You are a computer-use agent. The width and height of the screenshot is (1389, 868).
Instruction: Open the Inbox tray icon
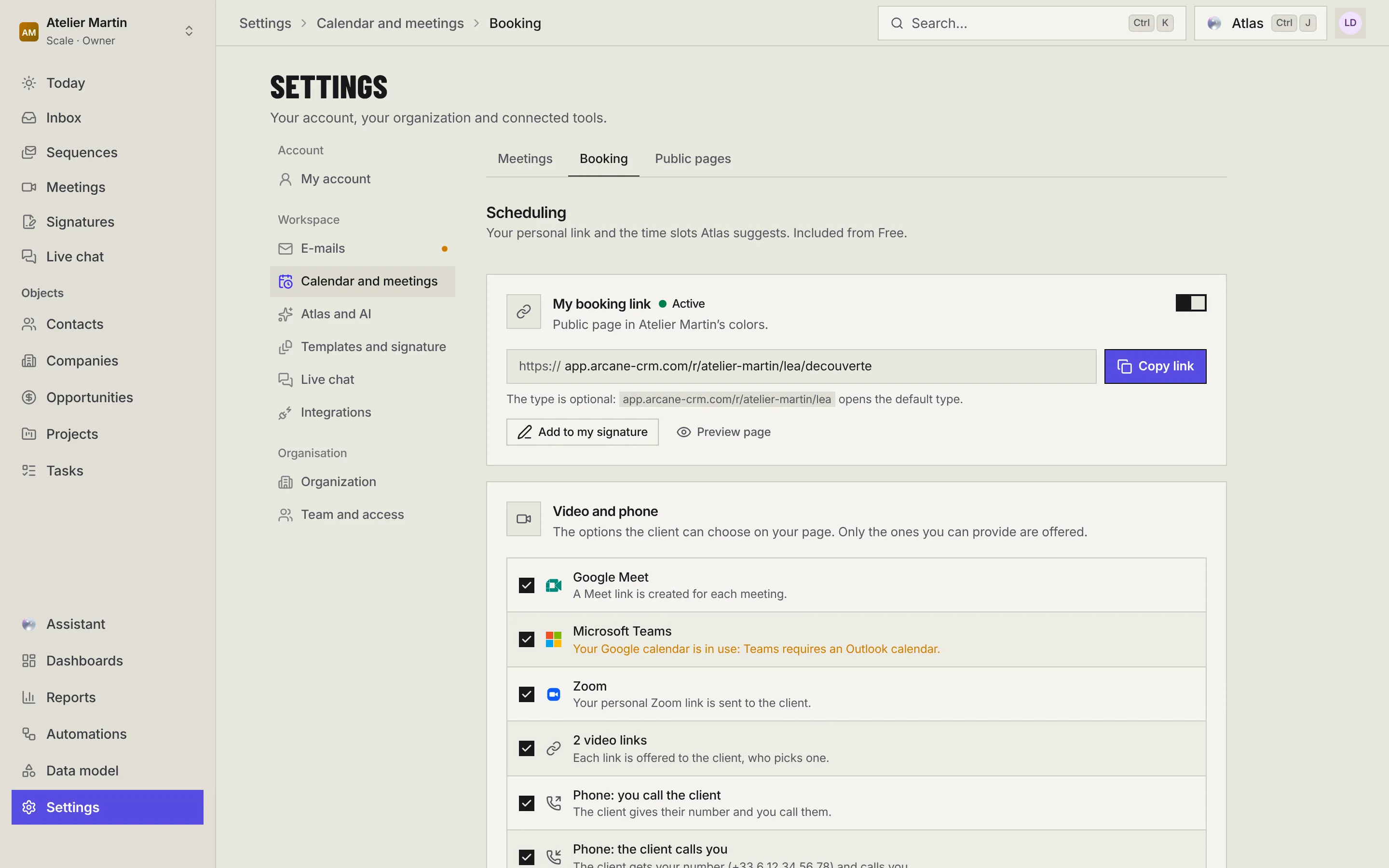click(x=29, y=118)
